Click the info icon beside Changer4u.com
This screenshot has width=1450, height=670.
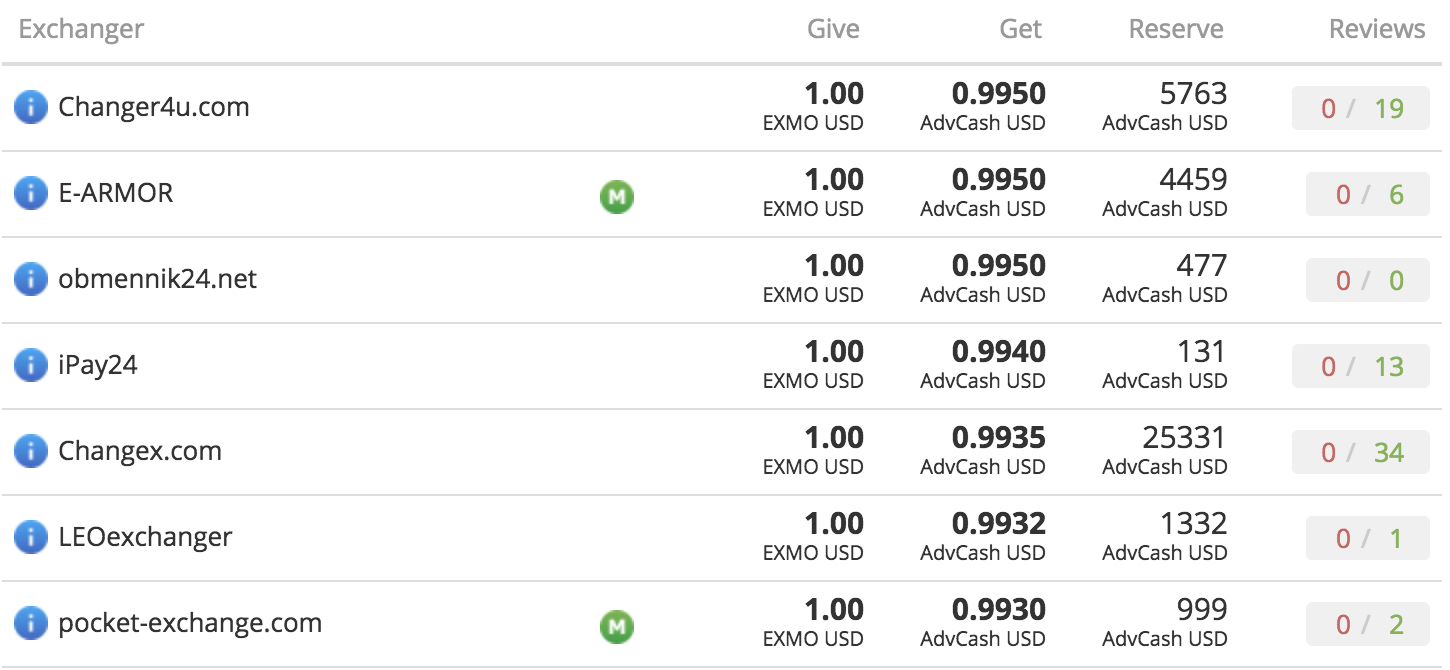coord(31,107)
